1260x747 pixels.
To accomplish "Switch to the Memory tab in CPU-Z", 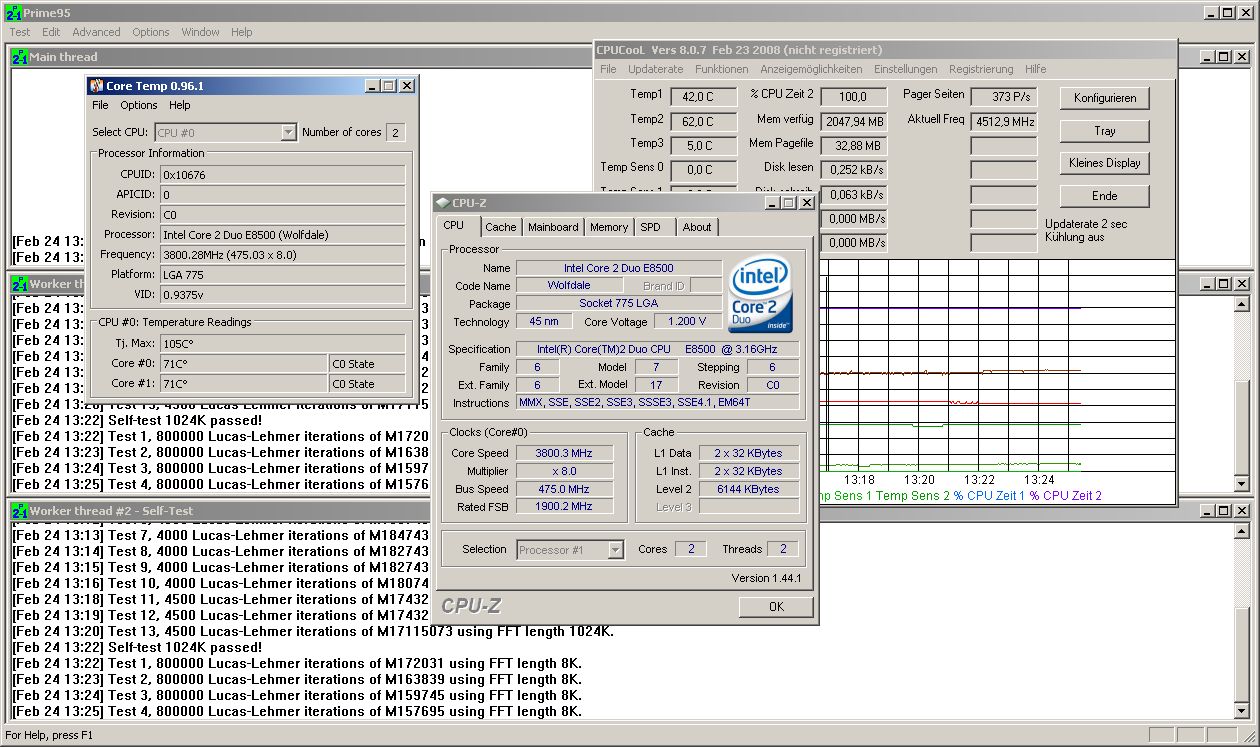I will [x=608, y=227].
